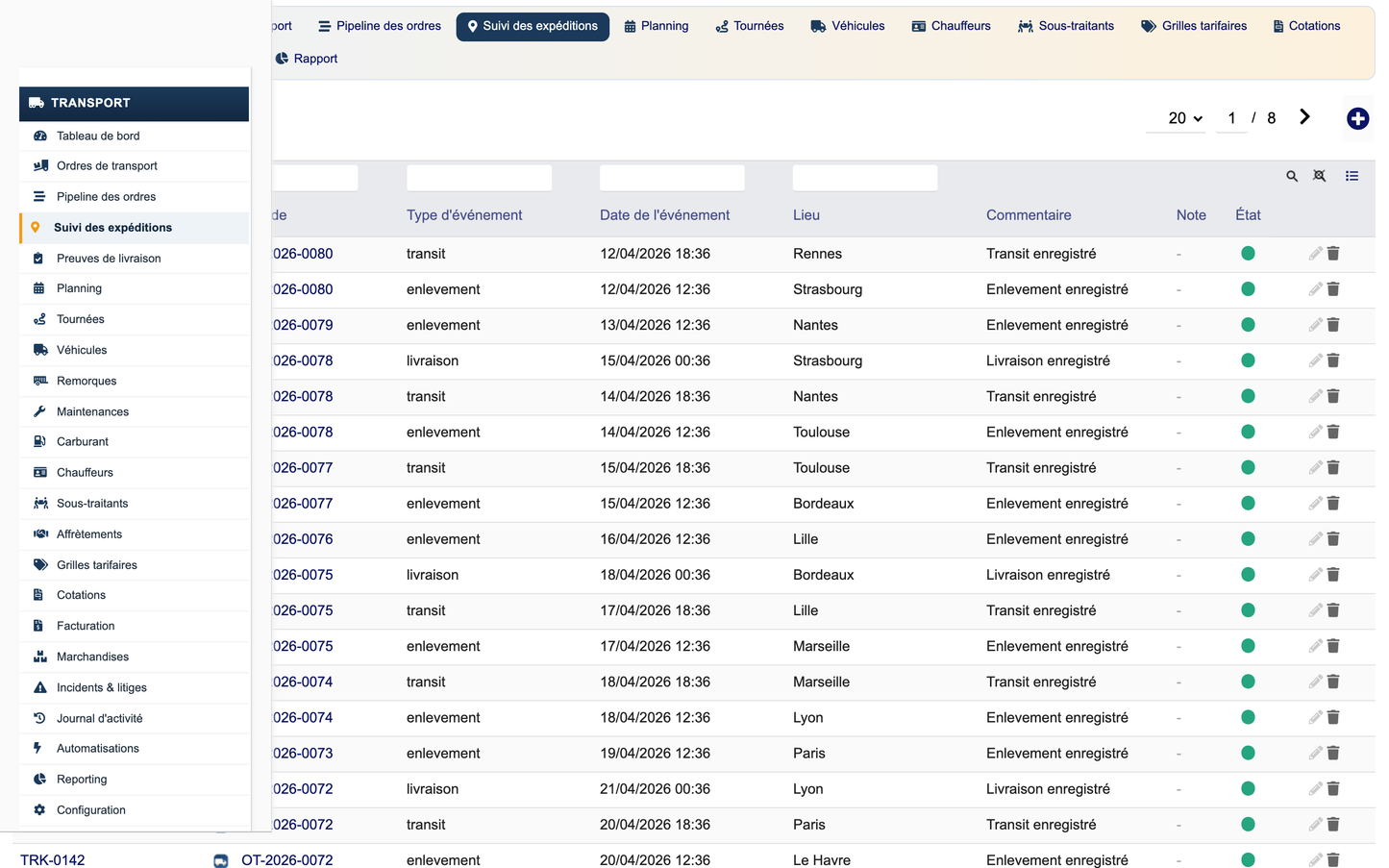Screen dimensions: 1389x868
Task: Switch to the Planning top tab
Action: pos(657,26)
